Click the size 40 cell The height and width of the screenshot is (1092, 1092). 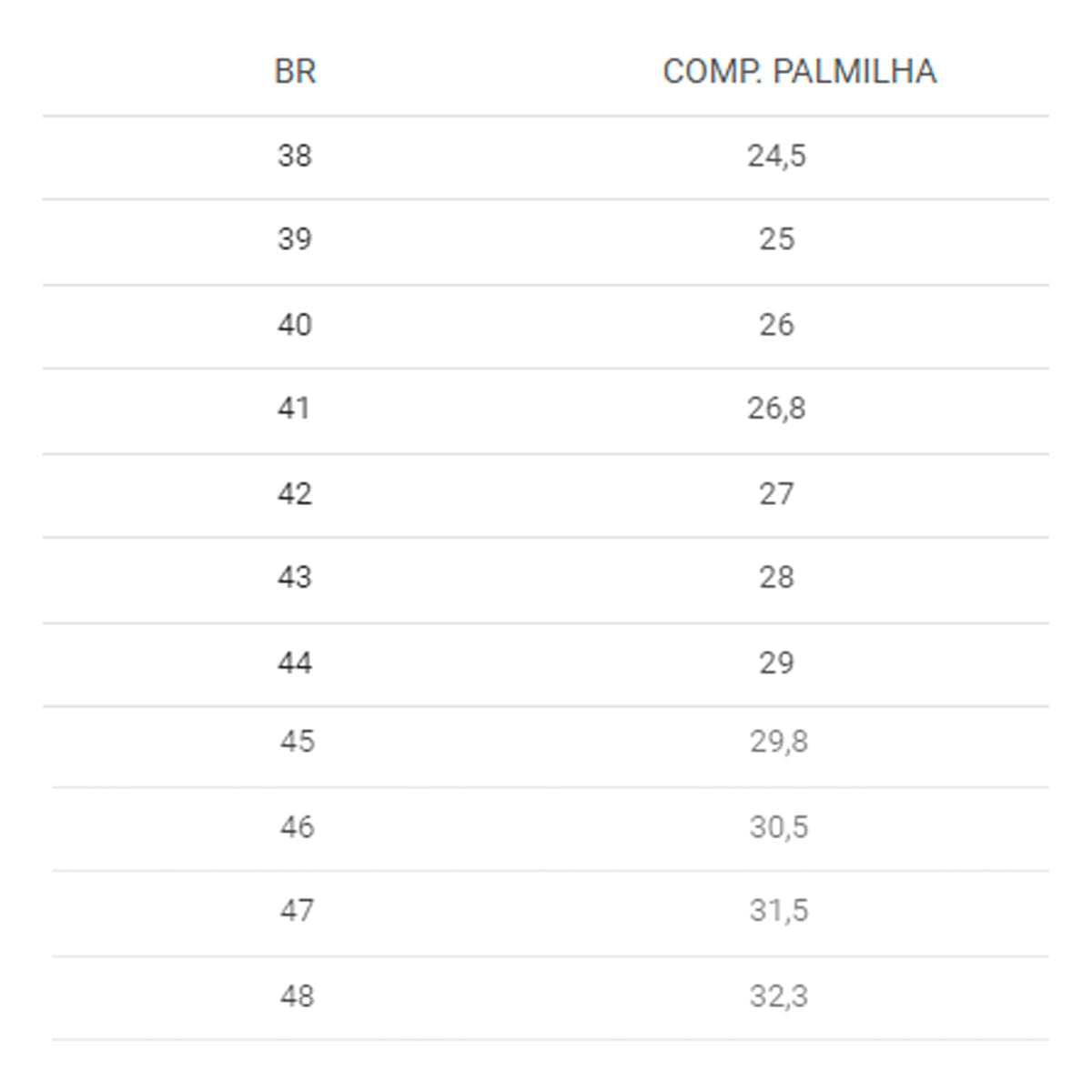click(x=295, y=325)
